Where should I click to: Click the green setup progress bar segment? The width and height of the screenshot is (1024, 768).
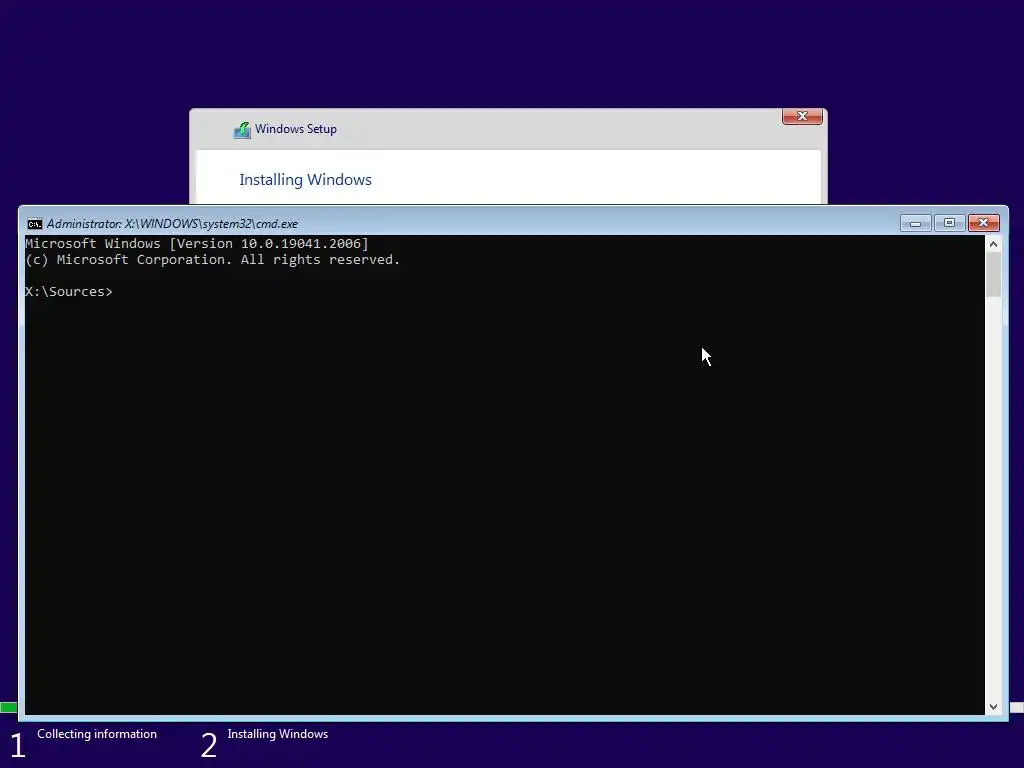tap(8, 708)
